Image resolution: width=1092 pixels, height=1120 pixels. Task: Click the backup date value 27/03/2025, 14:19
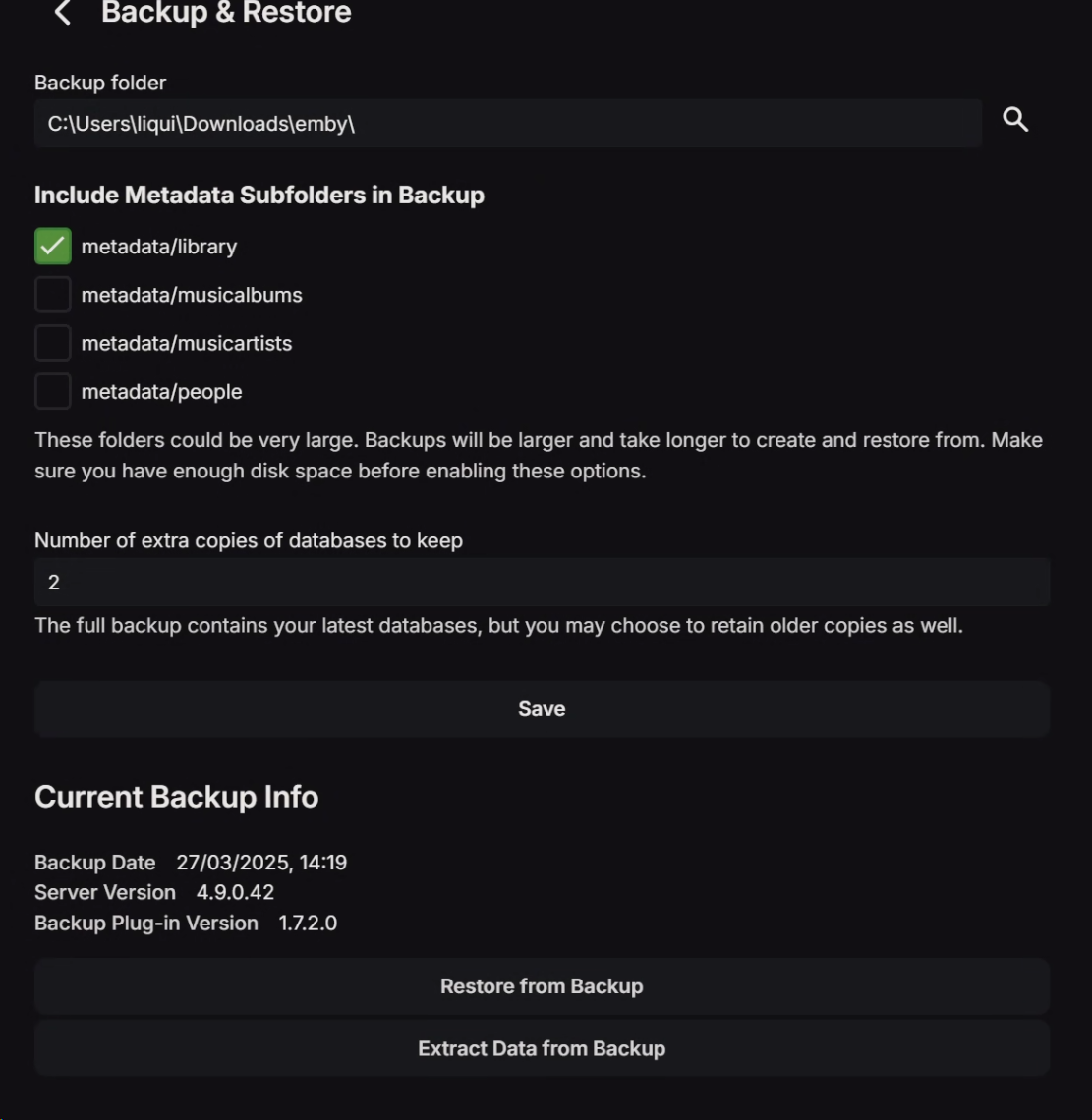(261, 863)
